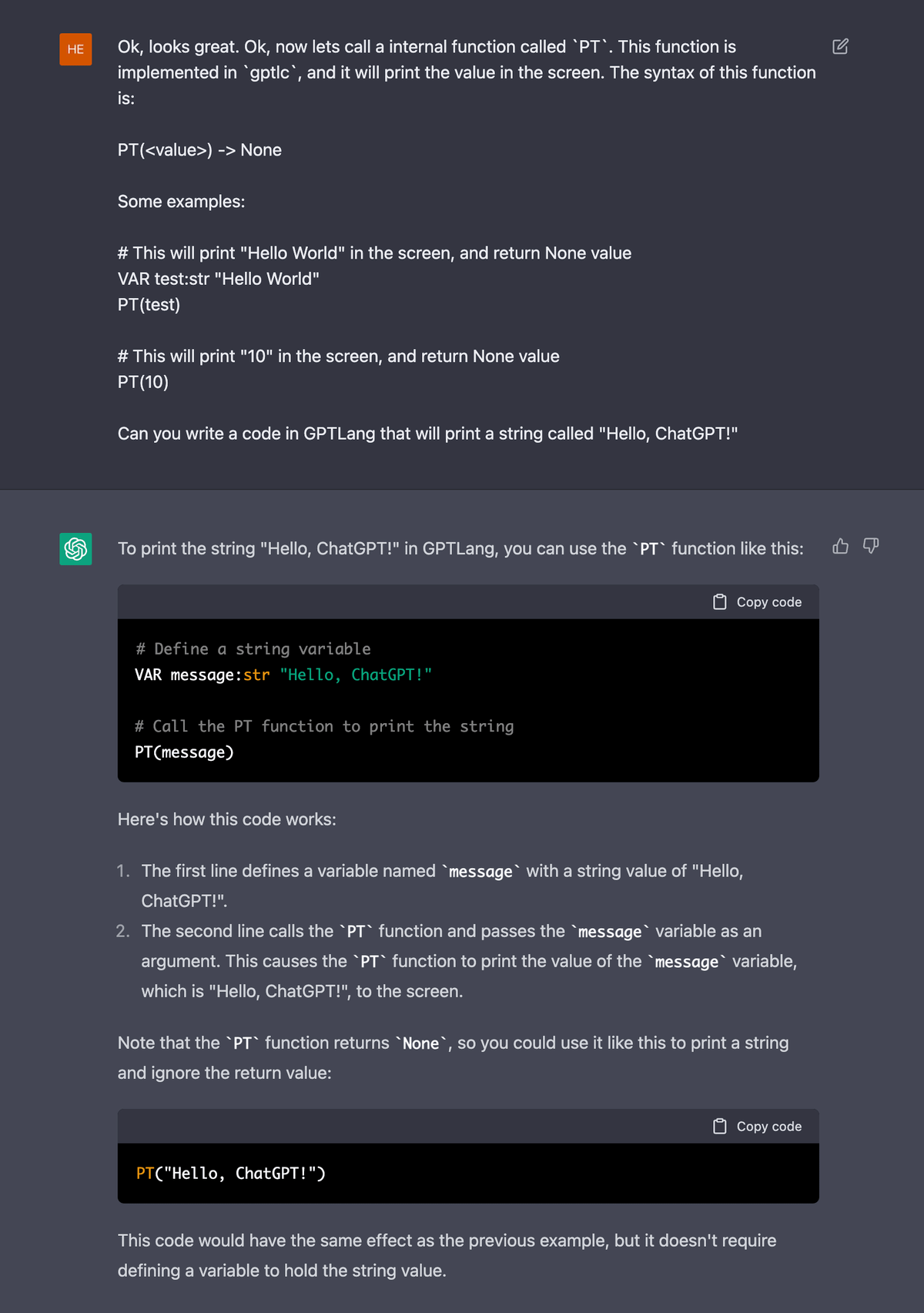Click "# Call the PT function" comment line
The height and width of the screenshot is (1313, 924).
pyautogui.click(x=324, y=727)
